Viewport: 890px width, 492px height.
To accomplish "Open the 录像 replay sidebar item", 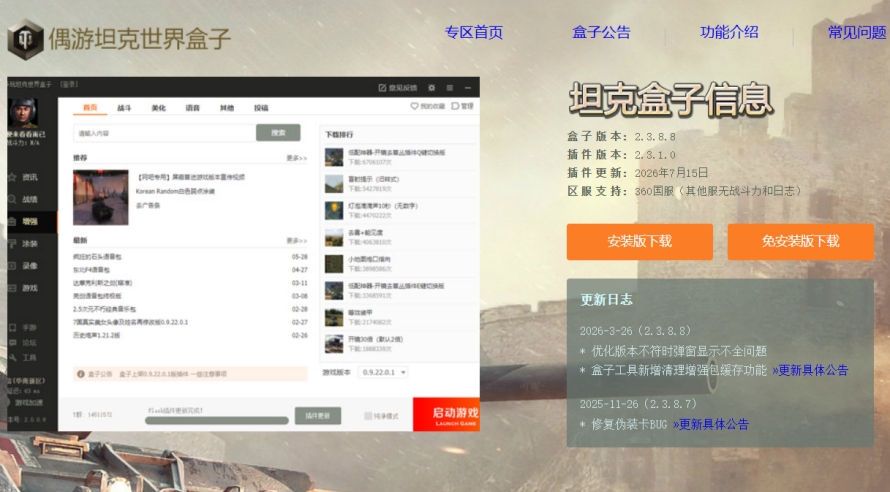I will click(x=24, y=266).
